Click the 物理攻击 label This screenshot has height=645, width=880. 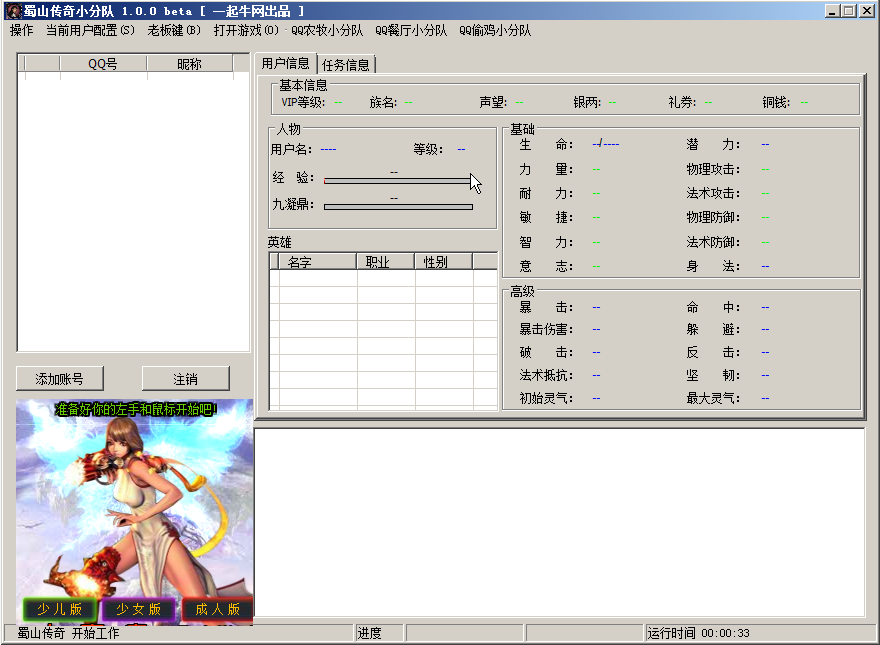[713, 169]
